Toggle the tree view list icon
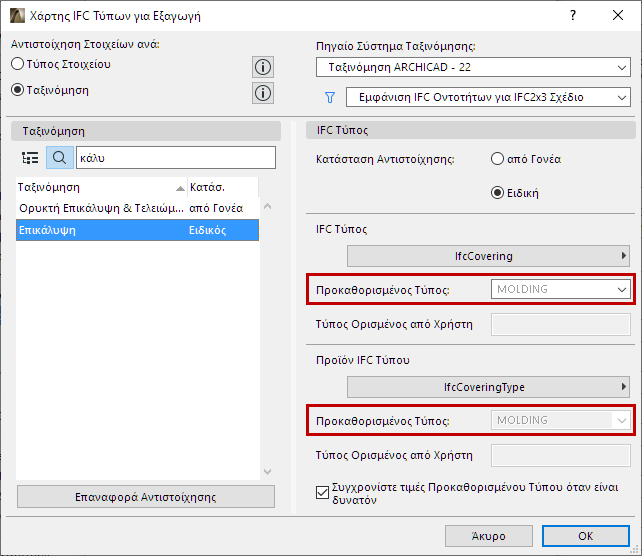This screenshot has width=642, height=556. [x=30, y=158]
